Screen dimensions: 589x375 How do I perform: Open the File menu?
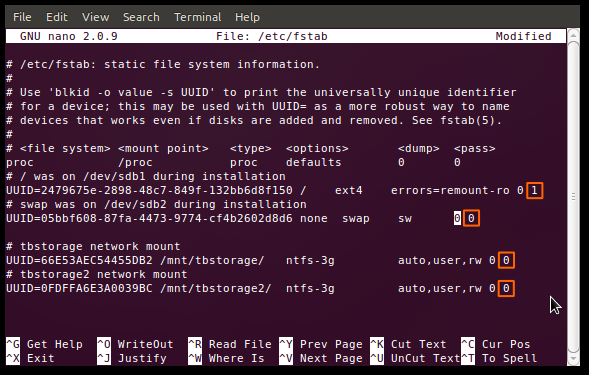[x=22, y=17]
